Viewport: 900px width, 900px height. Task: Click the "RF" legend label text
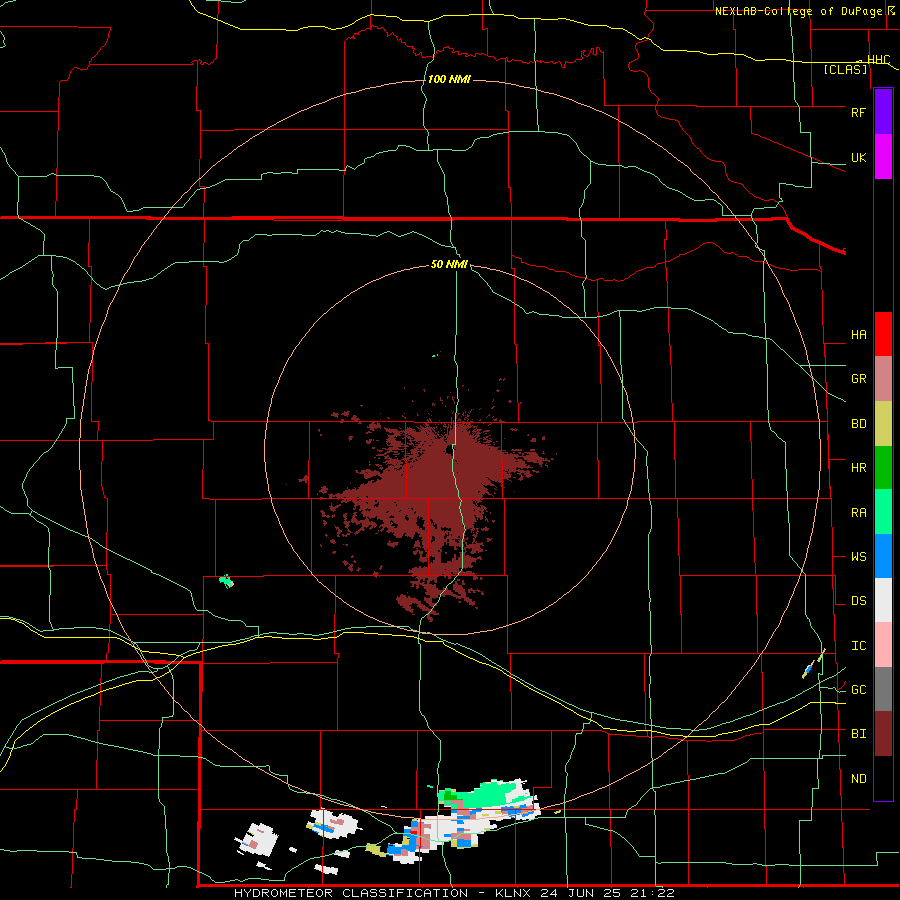pos(858,112)
